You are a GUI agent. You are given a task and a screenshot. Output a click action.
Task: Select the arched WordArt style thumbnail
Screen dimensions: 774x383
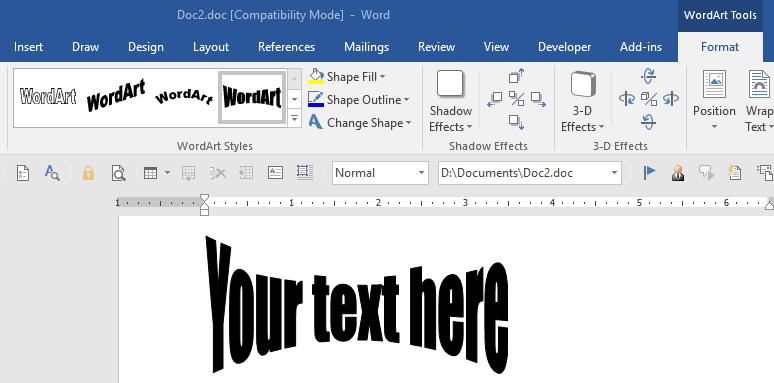coord(184,96)
